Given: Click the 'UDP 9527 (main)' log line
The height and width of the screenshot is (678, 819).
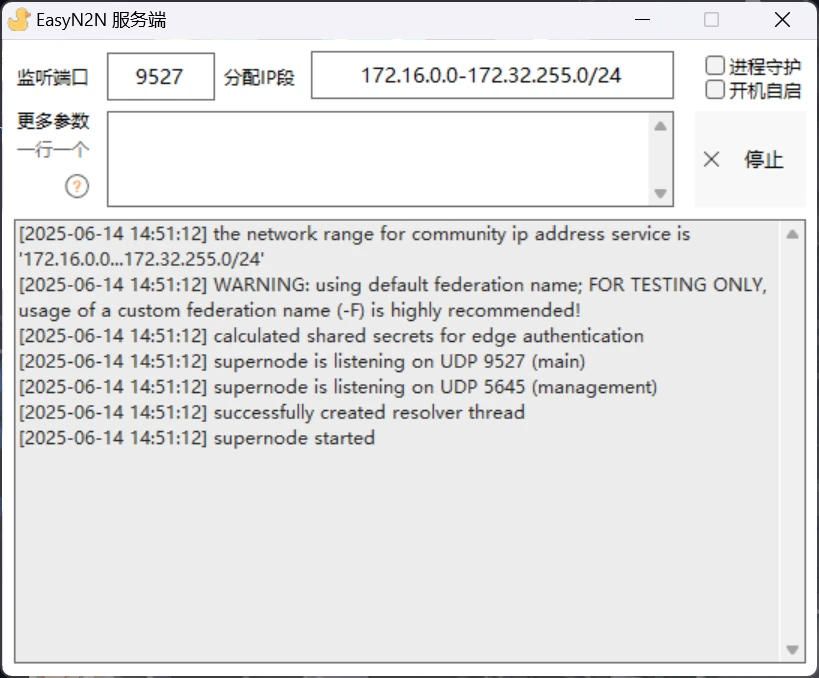Looking at the screenshot, I should click(x=302, y=361).
